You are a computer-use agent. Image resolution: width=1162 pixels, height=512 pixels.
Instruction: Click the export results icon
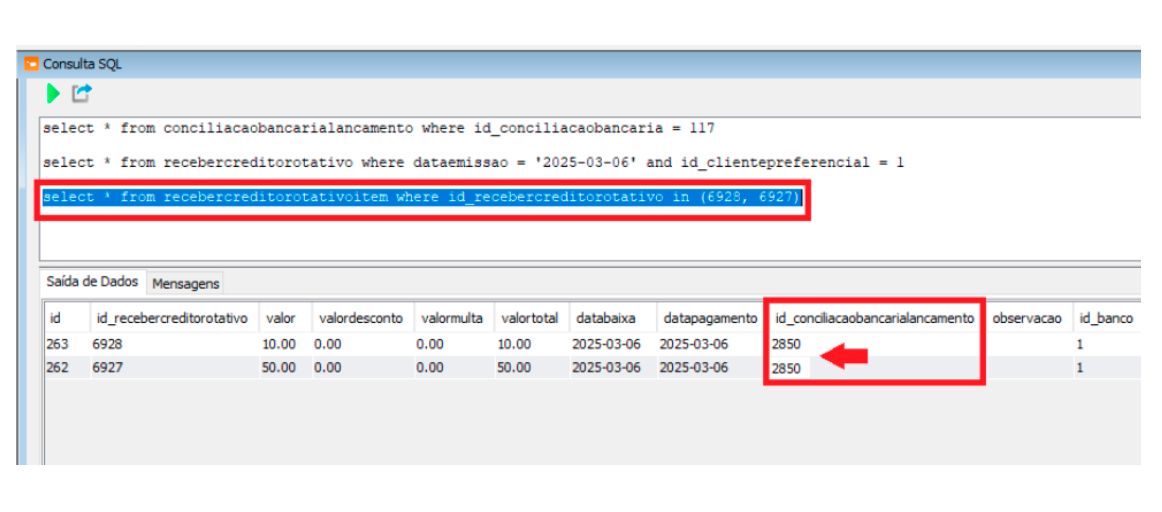(x=82, y=93)
